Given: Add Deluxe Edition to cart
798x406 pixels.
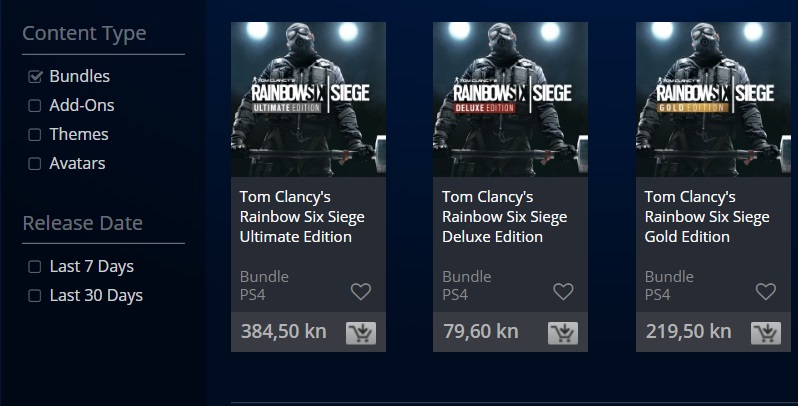Looking at the screenshot, I should pos(563,333).
